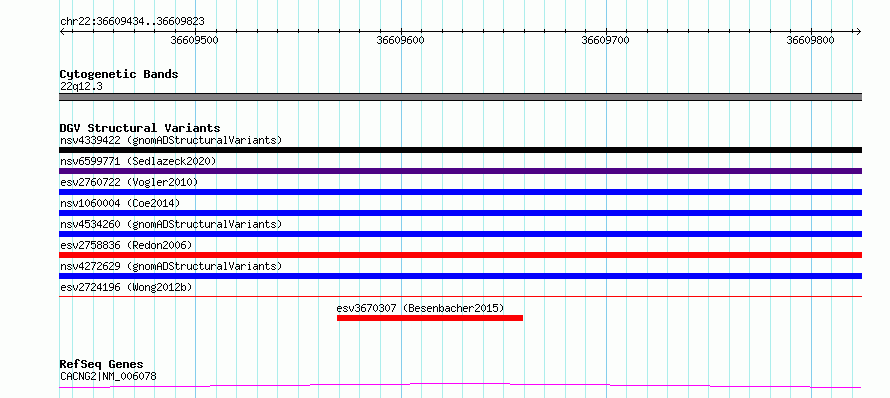Click the right arrow of the ruler
Screen dimensions: 890x398
coord(858,31)
